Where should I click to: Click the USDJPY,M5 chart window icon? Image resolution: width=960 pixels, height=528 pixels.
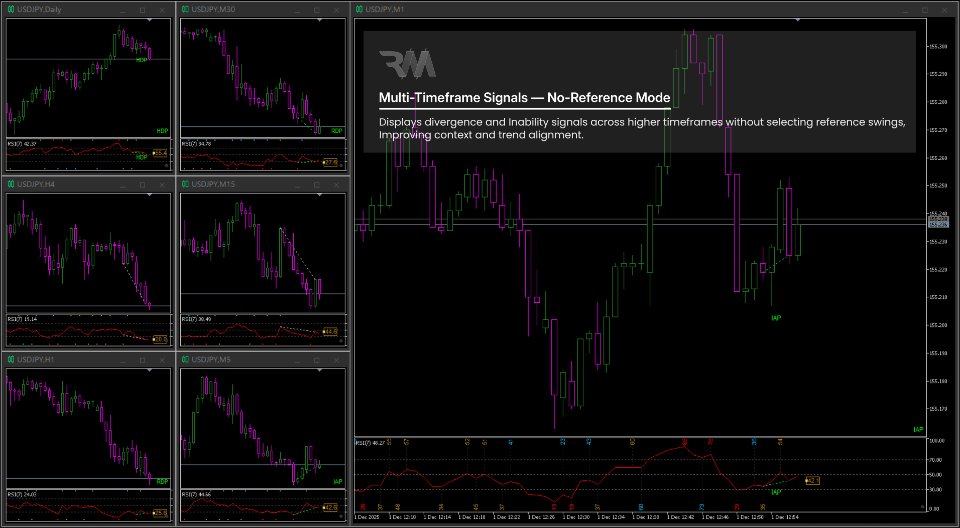coord(186,359)
